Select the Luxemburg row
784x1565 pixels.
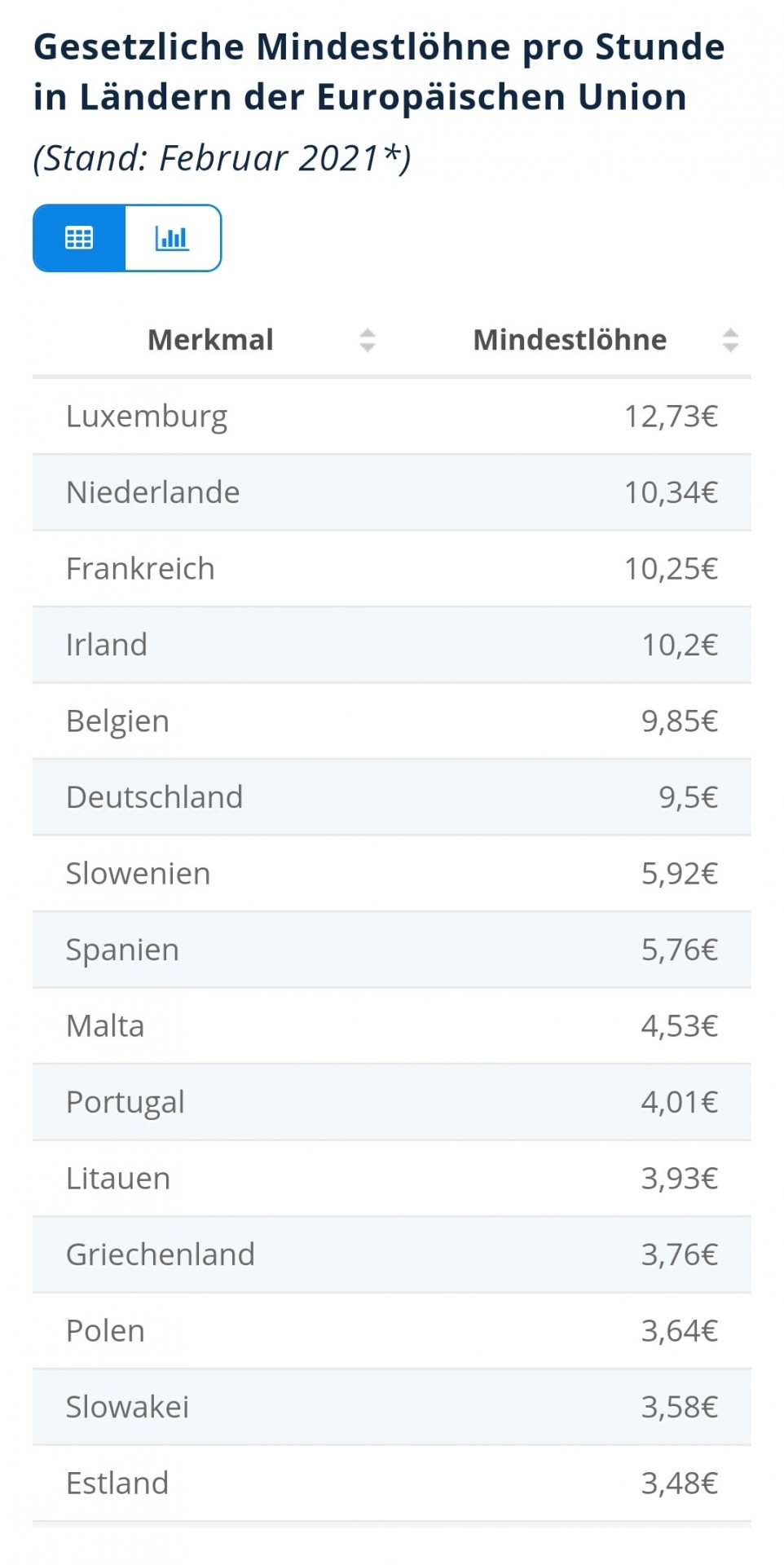pos(392,417)
